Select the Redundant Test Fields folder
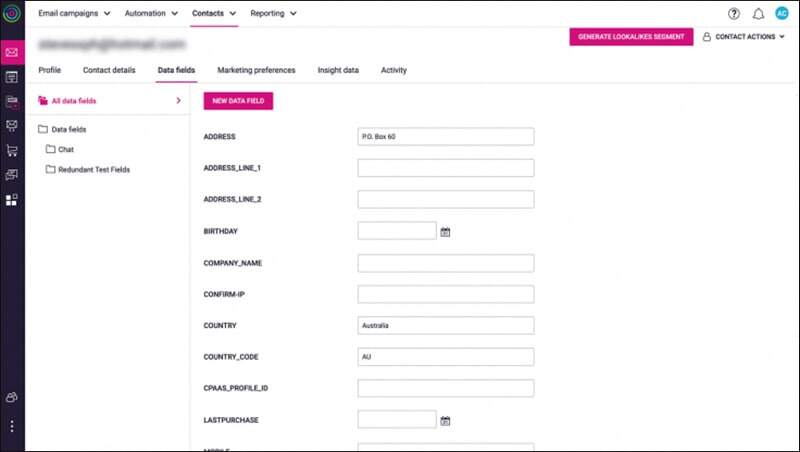Image resolution: width=800 pixels, height=452 pixels. click(93, 169)
